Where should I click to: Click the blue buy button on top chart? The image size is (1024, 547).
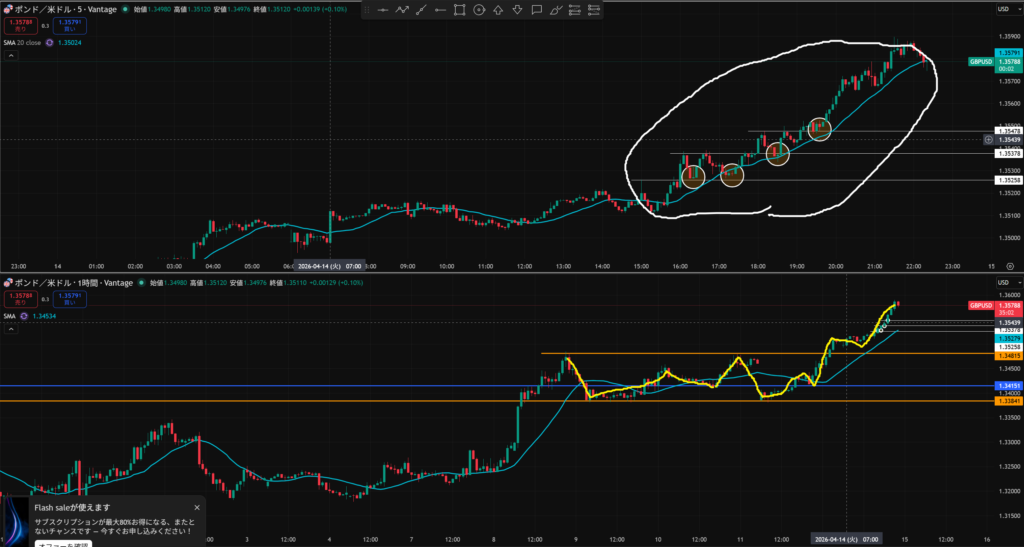coord(69,24)
